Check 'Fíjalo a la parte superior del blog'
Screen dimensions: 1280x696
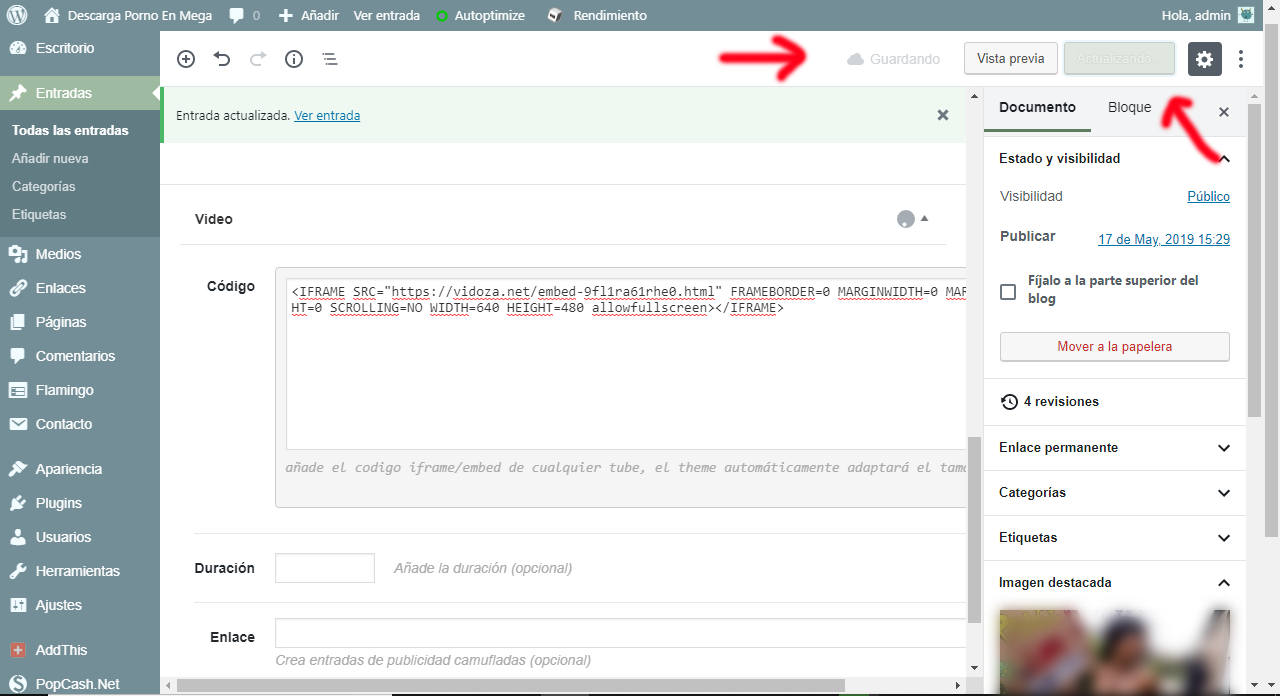click(x=1008, y=292)
